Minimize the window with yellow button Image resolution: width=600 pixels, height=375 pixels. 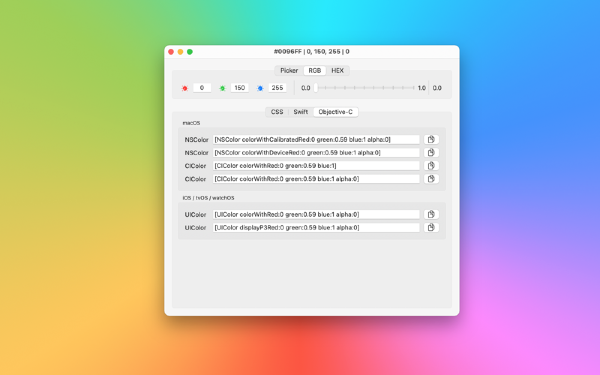[180, 52]
